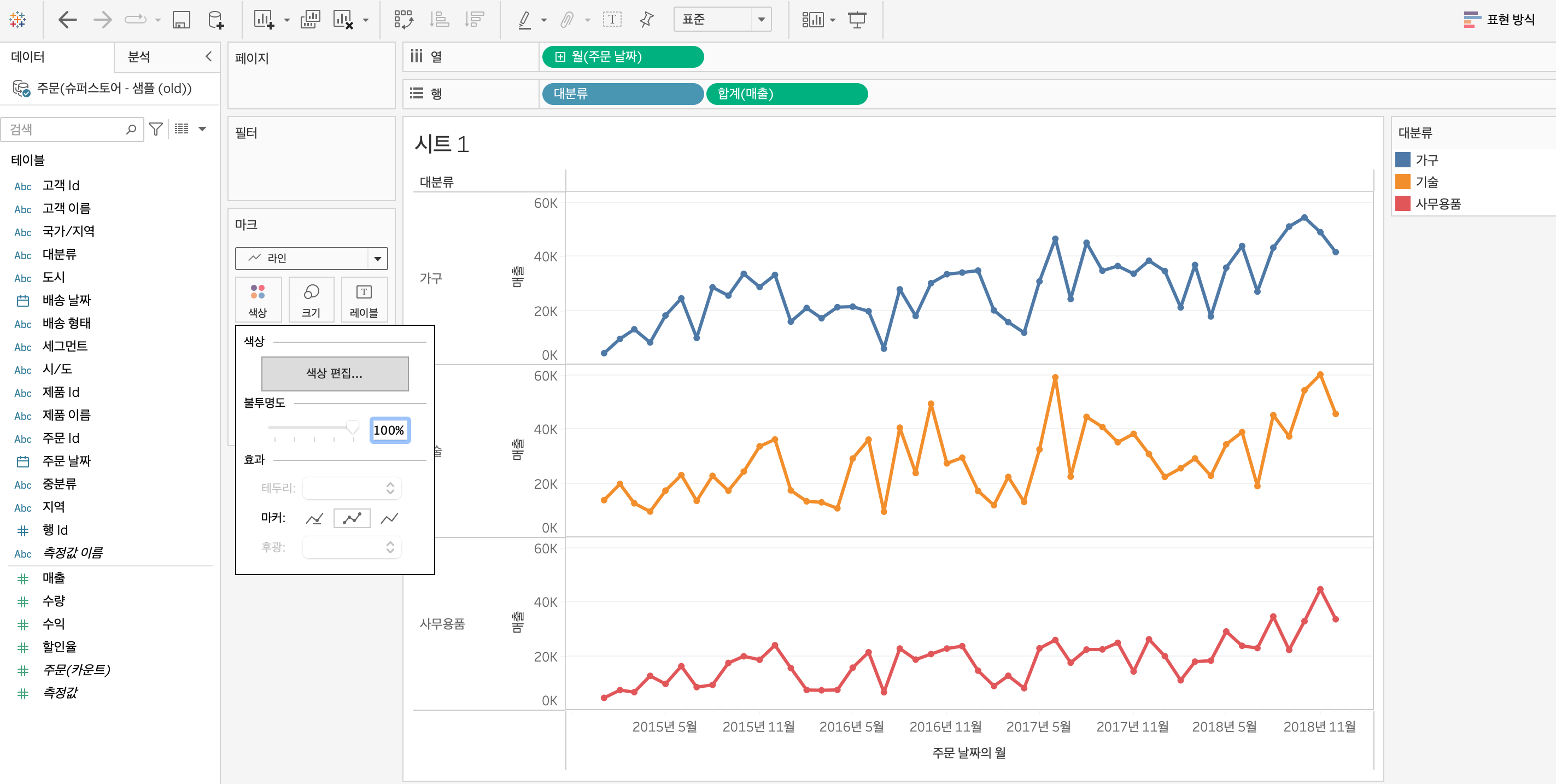The width and height of the screenshot is (1556, 784).
Task: Click the Fix axes pin icon
Action: (x=646, y=20)
